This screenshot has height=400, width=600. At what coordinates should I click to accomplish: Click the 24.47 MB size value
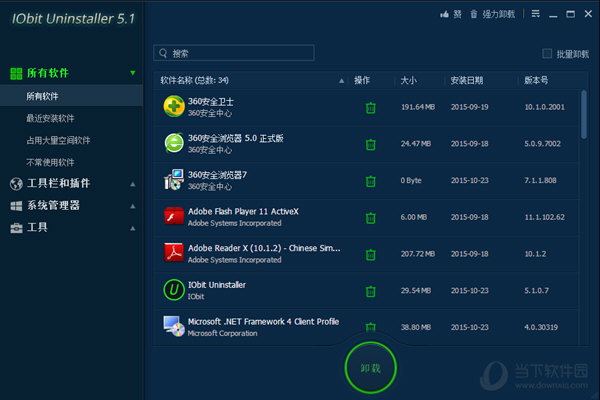click(x=416, y=144)
